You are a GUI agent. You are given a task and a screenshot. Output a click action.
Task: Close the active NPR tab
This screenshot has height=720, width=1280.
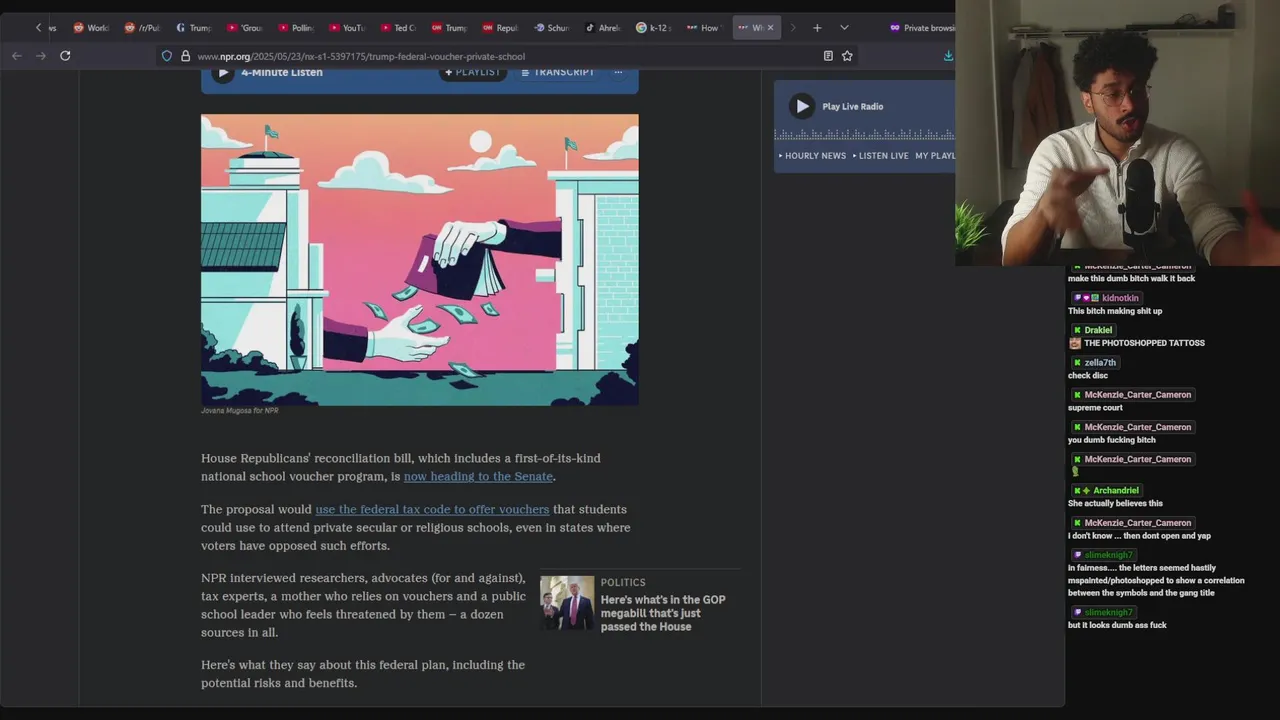[x=770, y=28]
